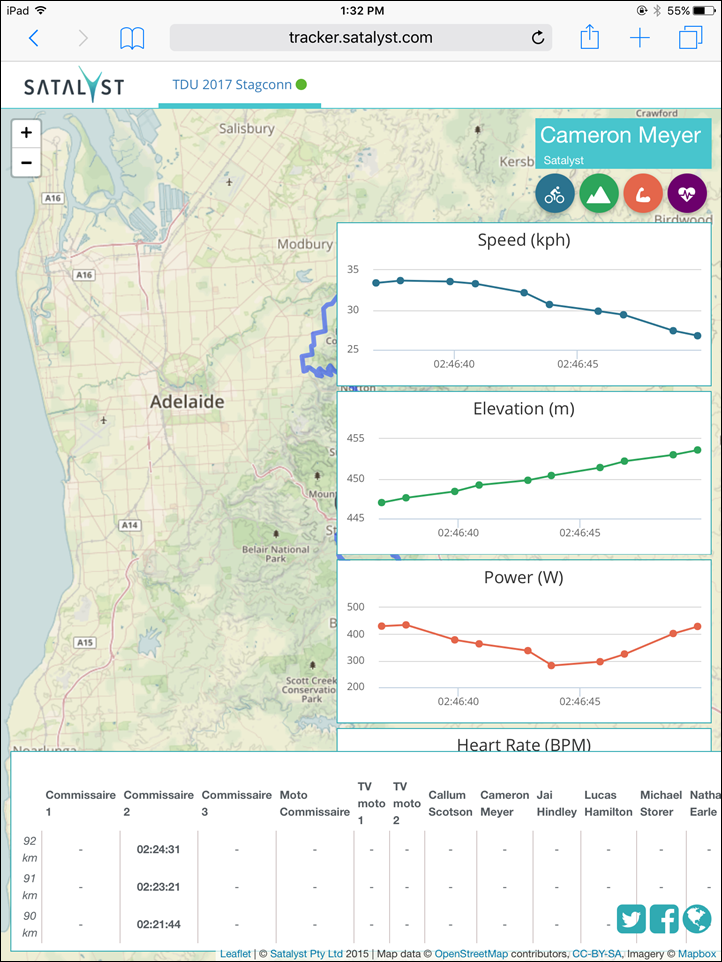The height and width of the screenshot is (962, 722).
Task: Toggle the Speed chart cyclist icon
Action: point(555,192)
